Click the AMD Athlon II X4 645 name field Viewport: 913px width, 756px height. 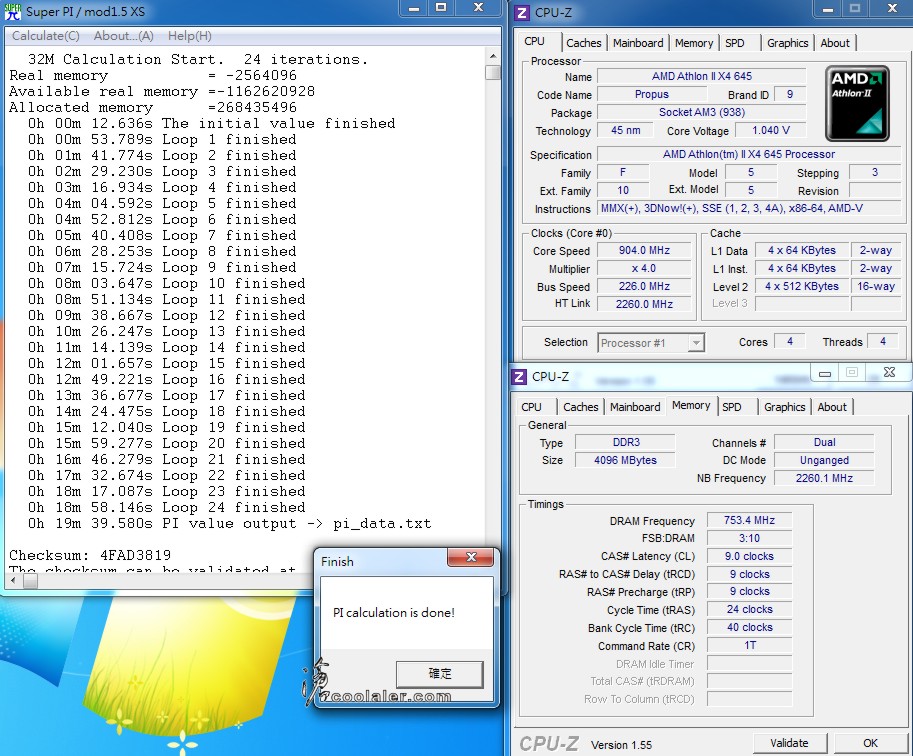(x=702, y=76)
